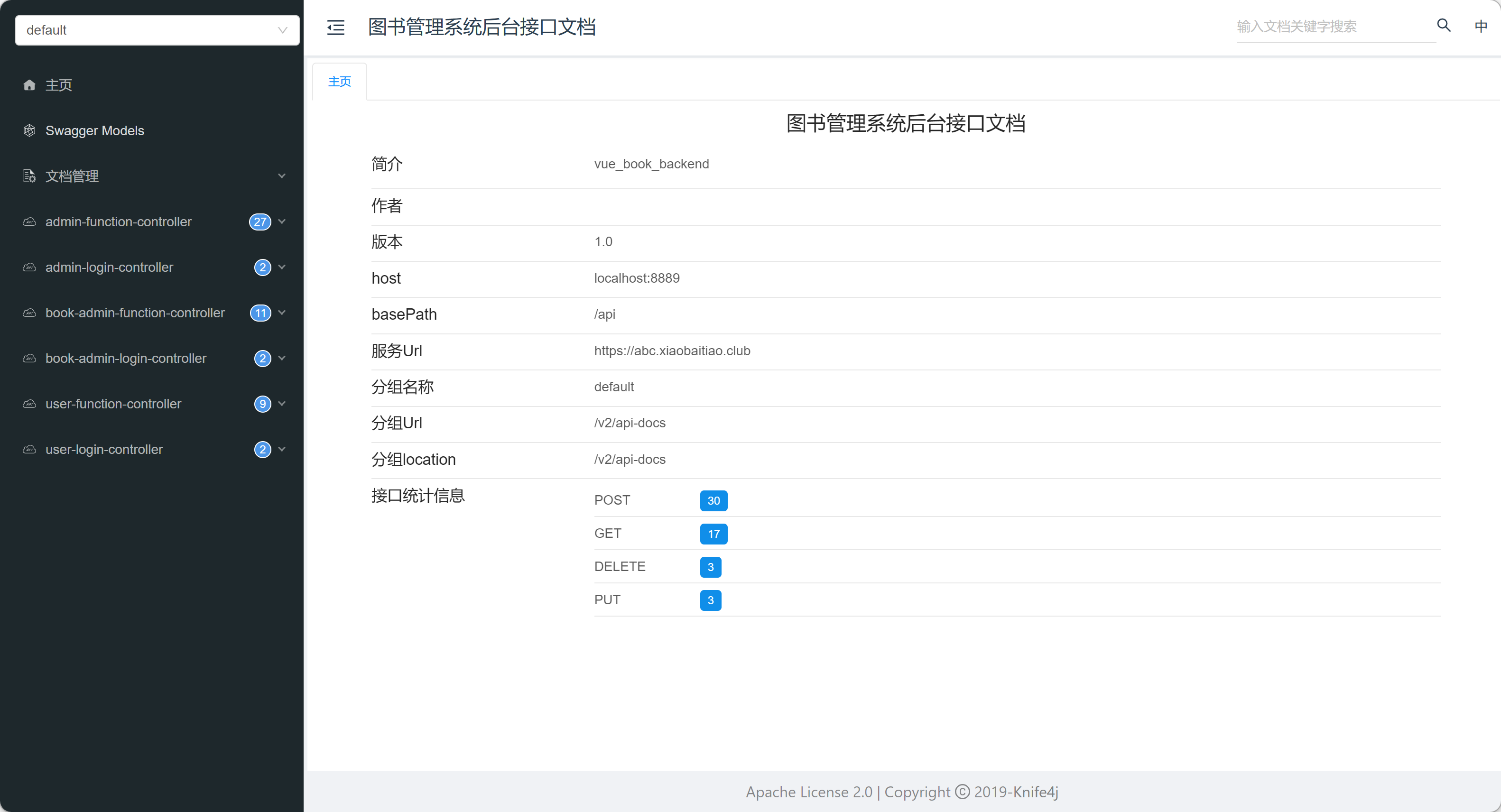Expand user-function-controller chevron

(x=282, y=404)
